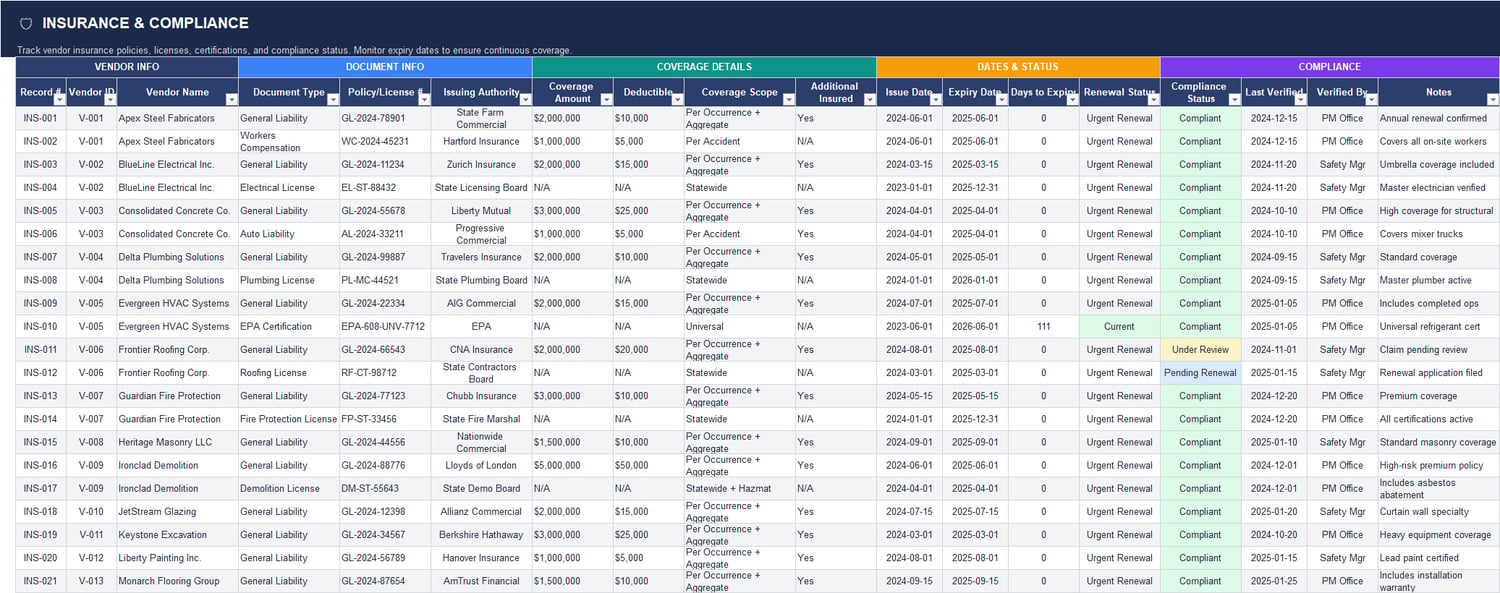Select the VENDOR INFO group header

[127, 67]
